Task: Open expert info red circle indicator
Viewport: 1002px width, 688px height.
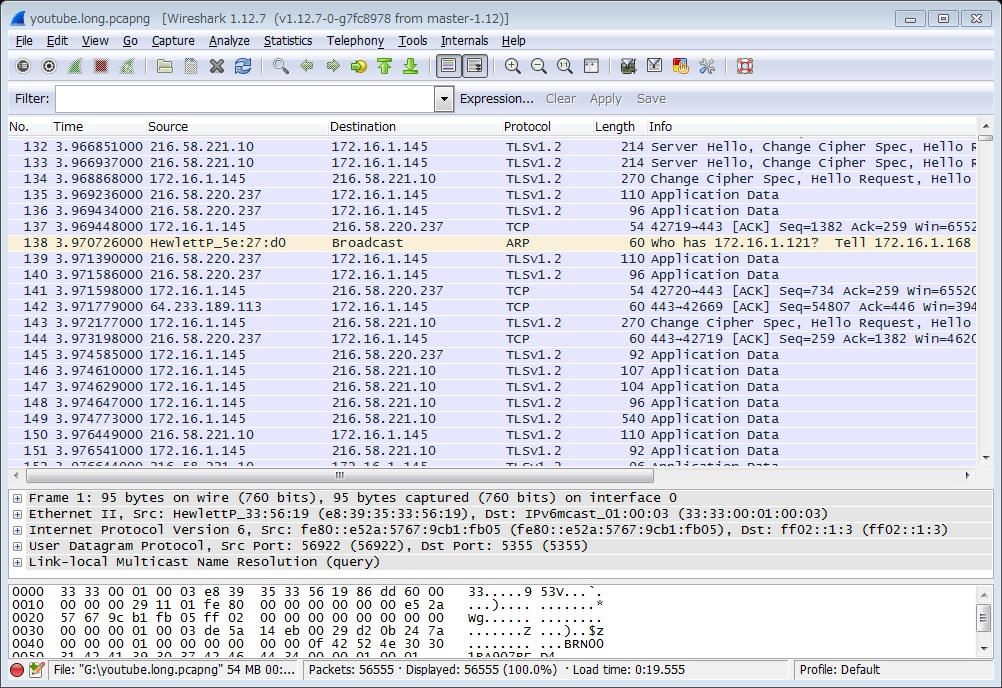Action: [x=17, y=669]
